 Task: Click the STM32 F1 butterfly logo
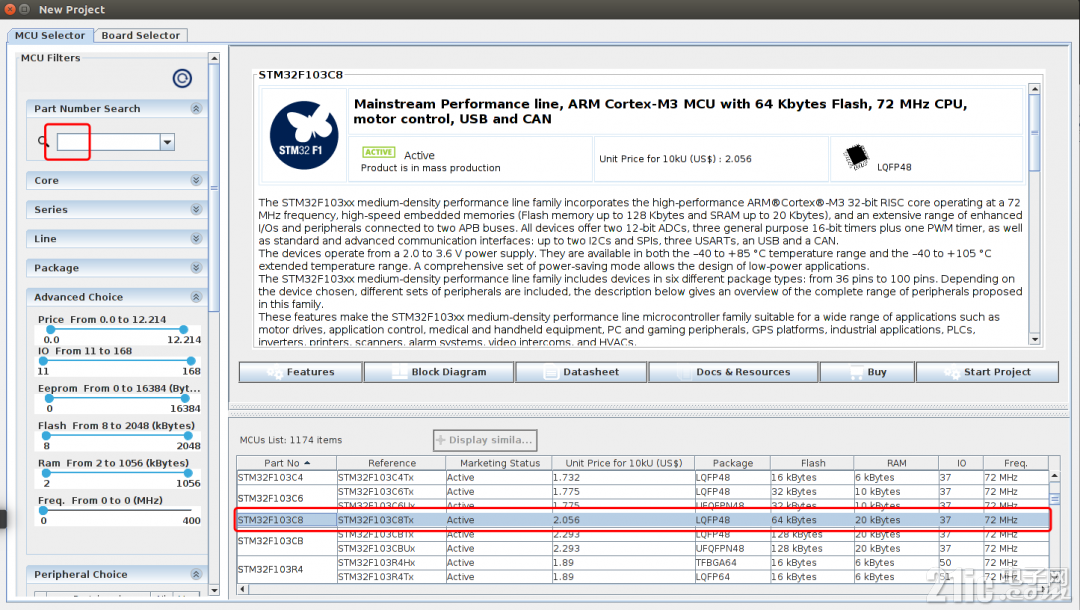[x=304, y=136]
